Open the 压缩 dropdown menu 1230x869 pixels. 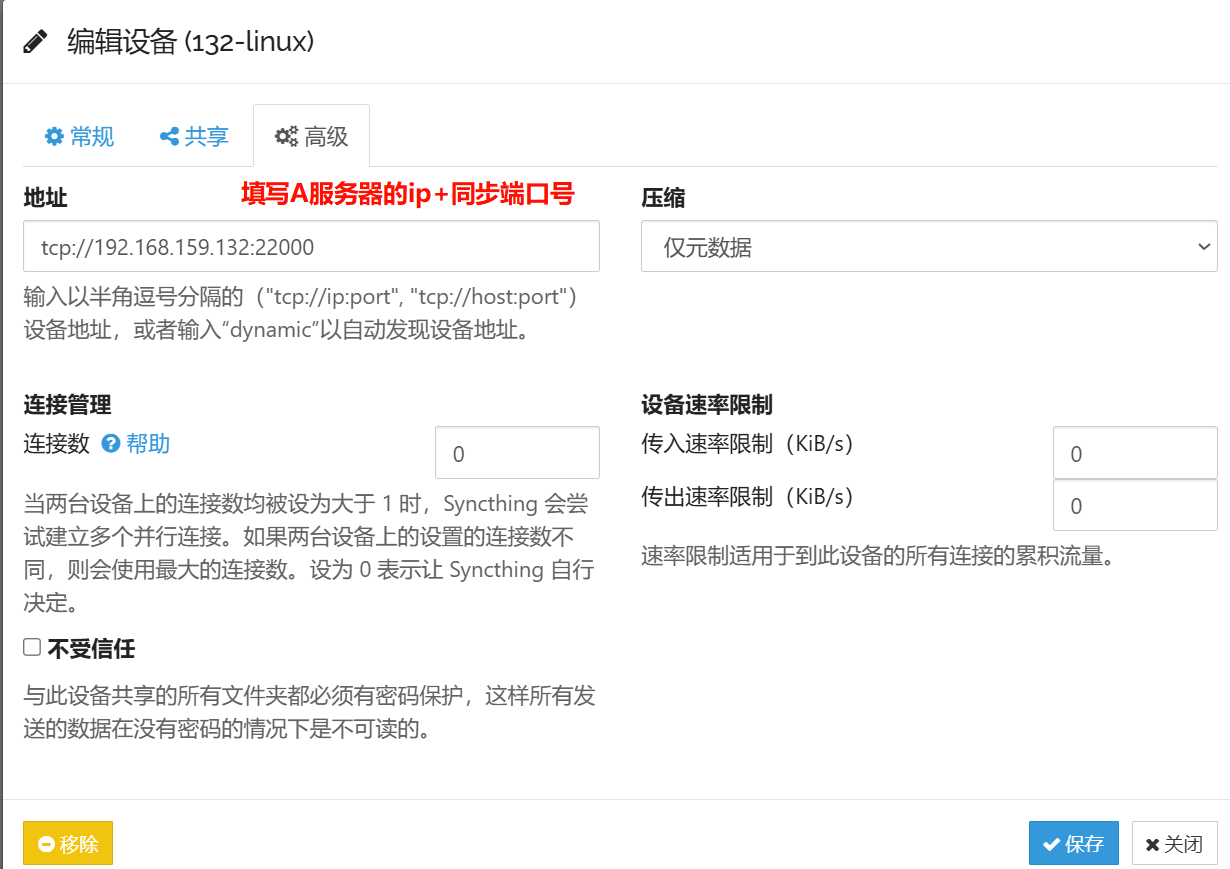[928, 247]
